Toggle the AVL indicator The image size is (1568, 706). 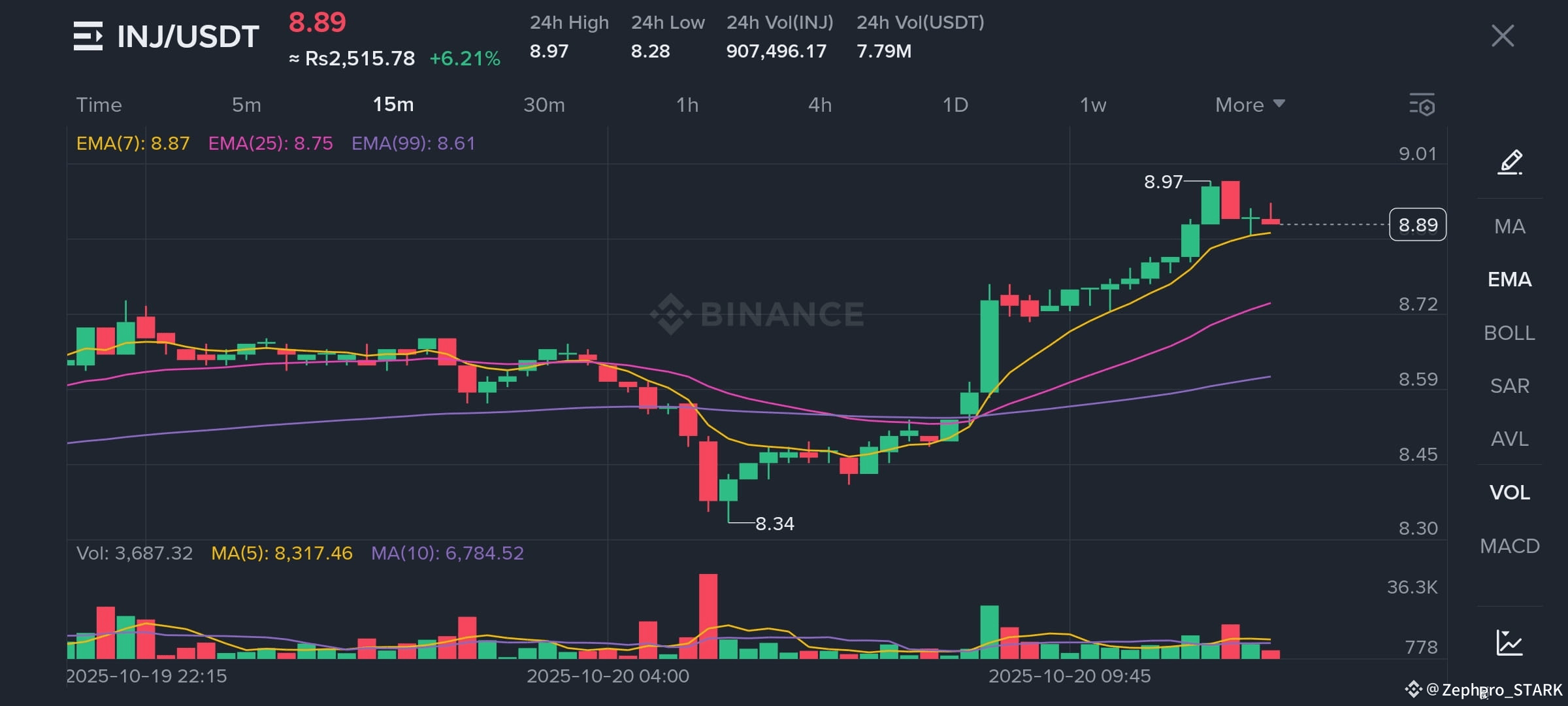click(1510, 439)
